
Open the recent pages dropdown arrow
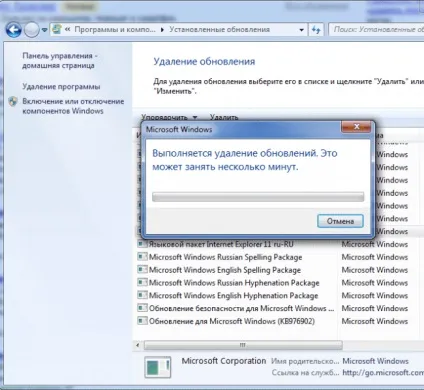[x=44, y=30]
